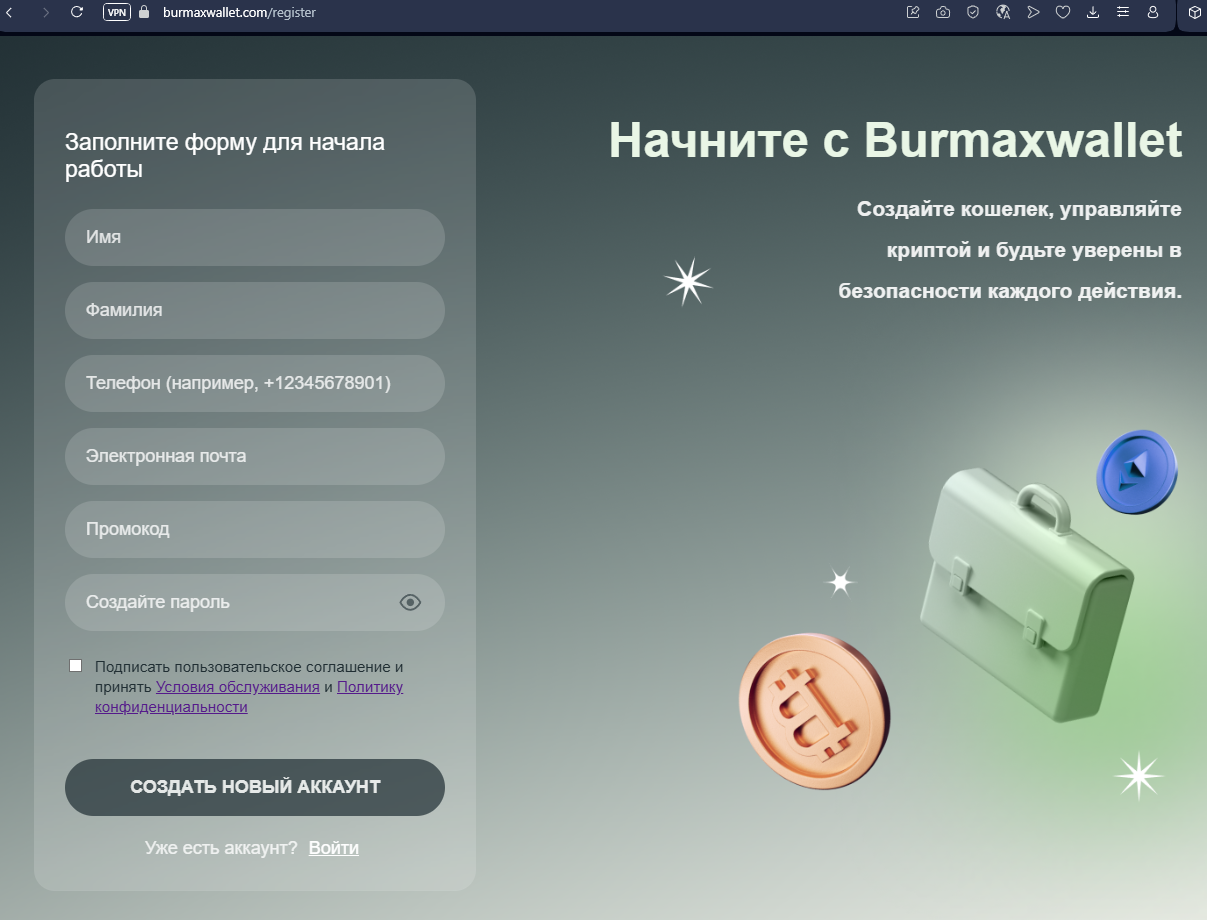Select the Промокод promo code field
The image size is (1207, 920).
pos(255,529)
